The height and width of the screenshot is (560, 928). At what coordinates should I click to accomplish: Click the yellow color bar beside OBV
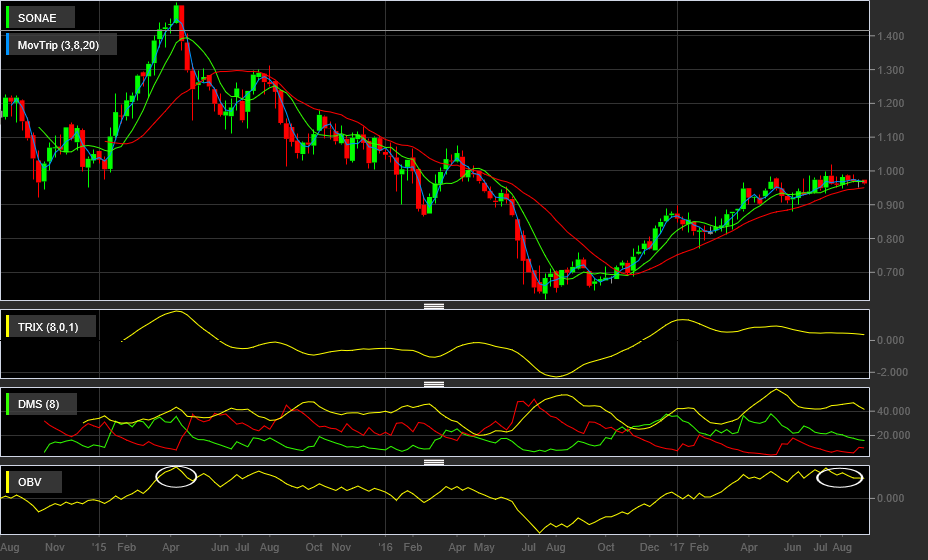8,482
